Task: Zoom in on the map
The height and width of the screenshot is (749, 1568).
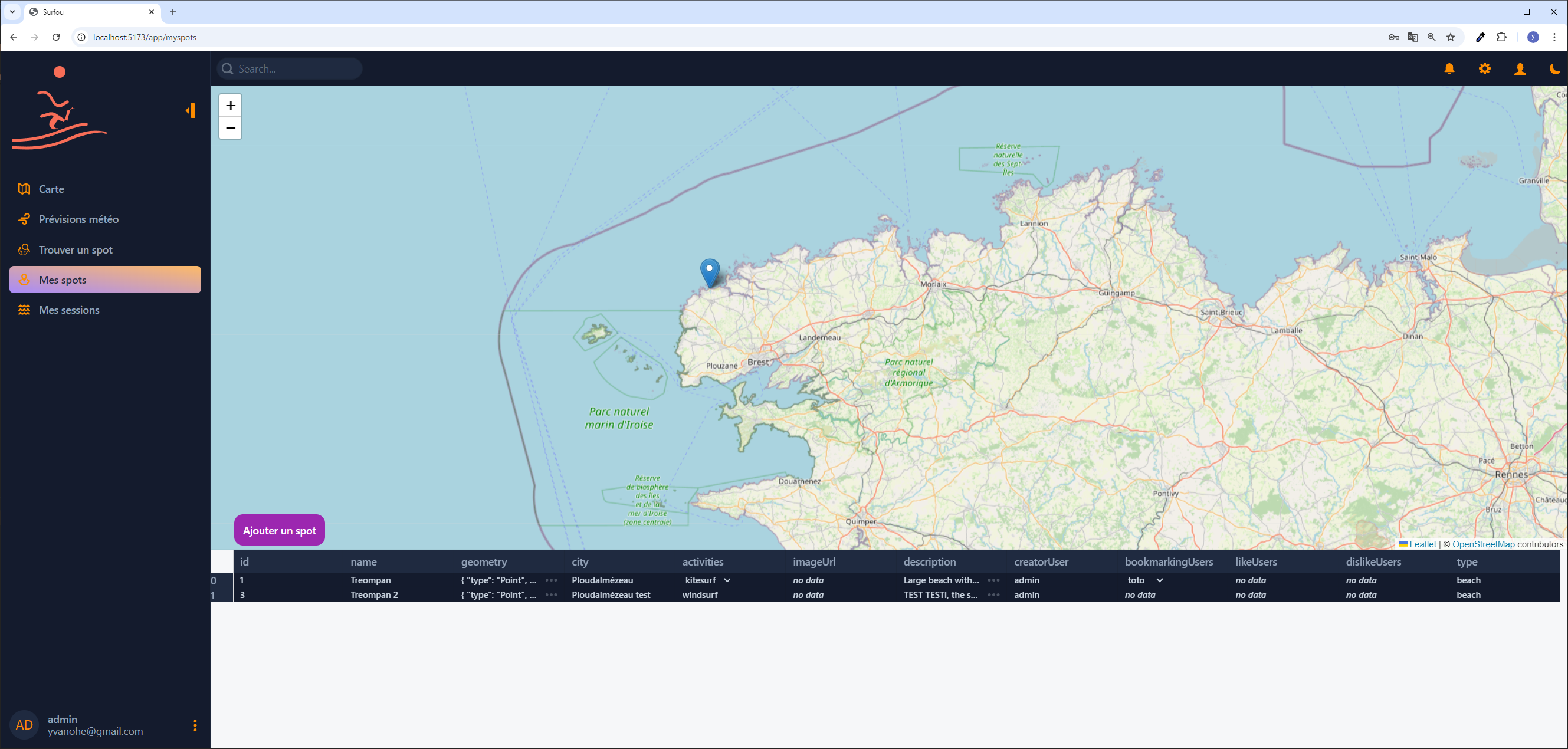Action: click(x=230, y=105)
